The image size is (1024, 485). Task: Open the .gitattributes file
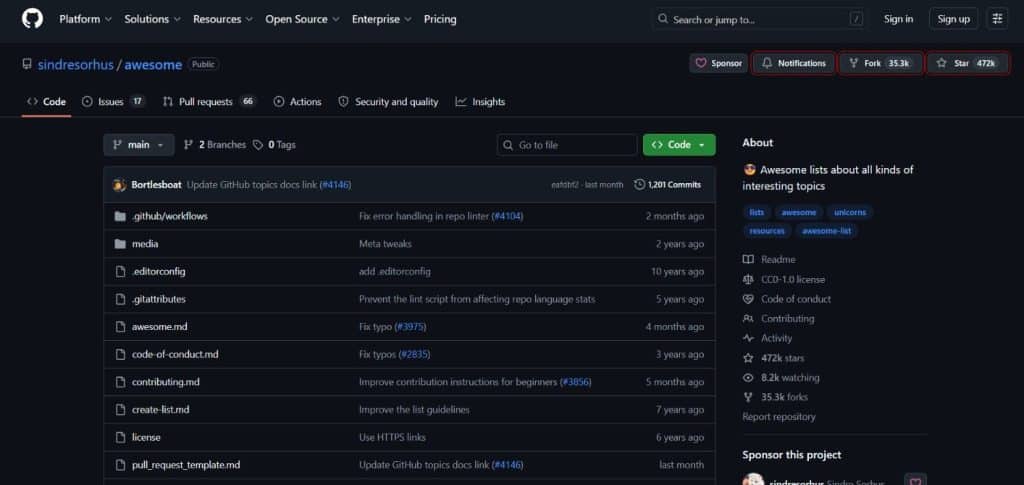(x=159, y=299)
